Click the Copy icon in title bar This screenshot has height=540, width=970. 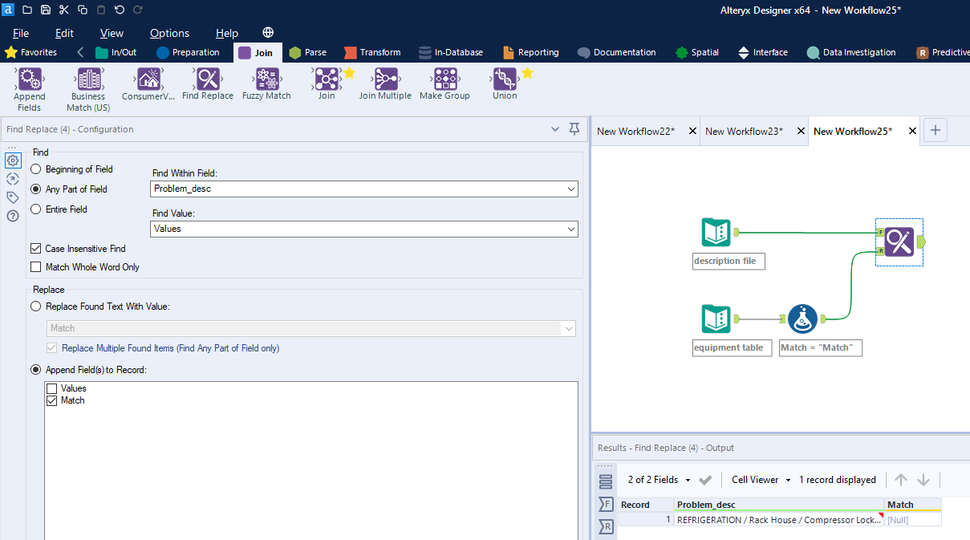pyautogui.click(x=82, y=10)
